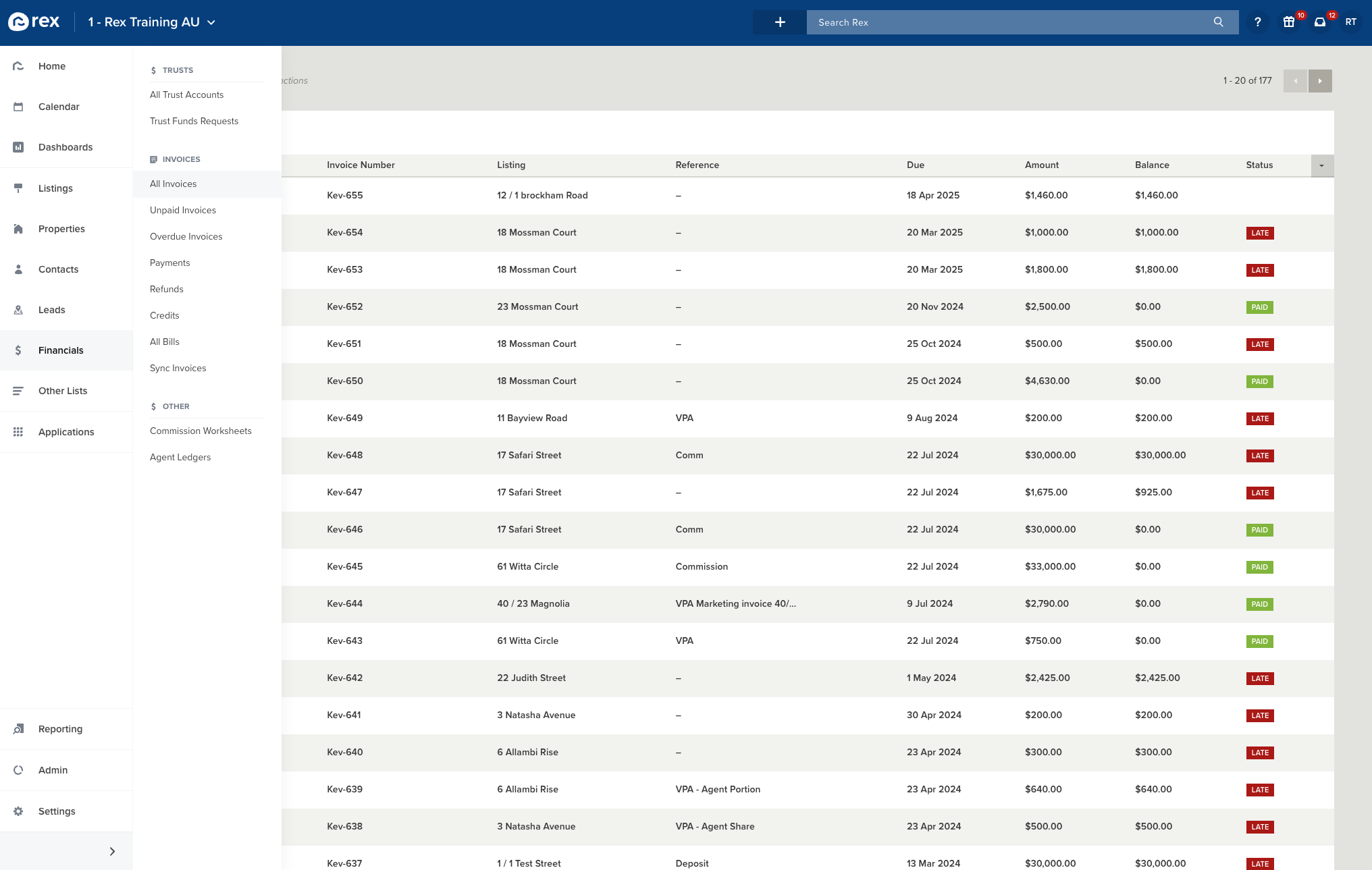Click the plus add-new button

[780, 22]
